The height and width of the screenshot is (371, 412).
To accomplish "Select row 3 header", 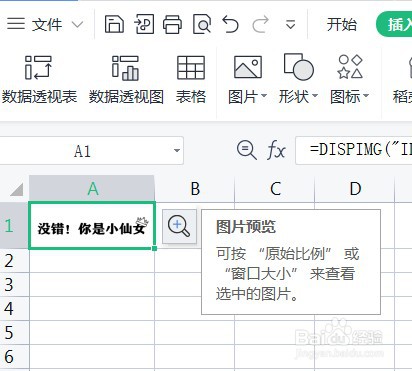I will coord(14,284).
